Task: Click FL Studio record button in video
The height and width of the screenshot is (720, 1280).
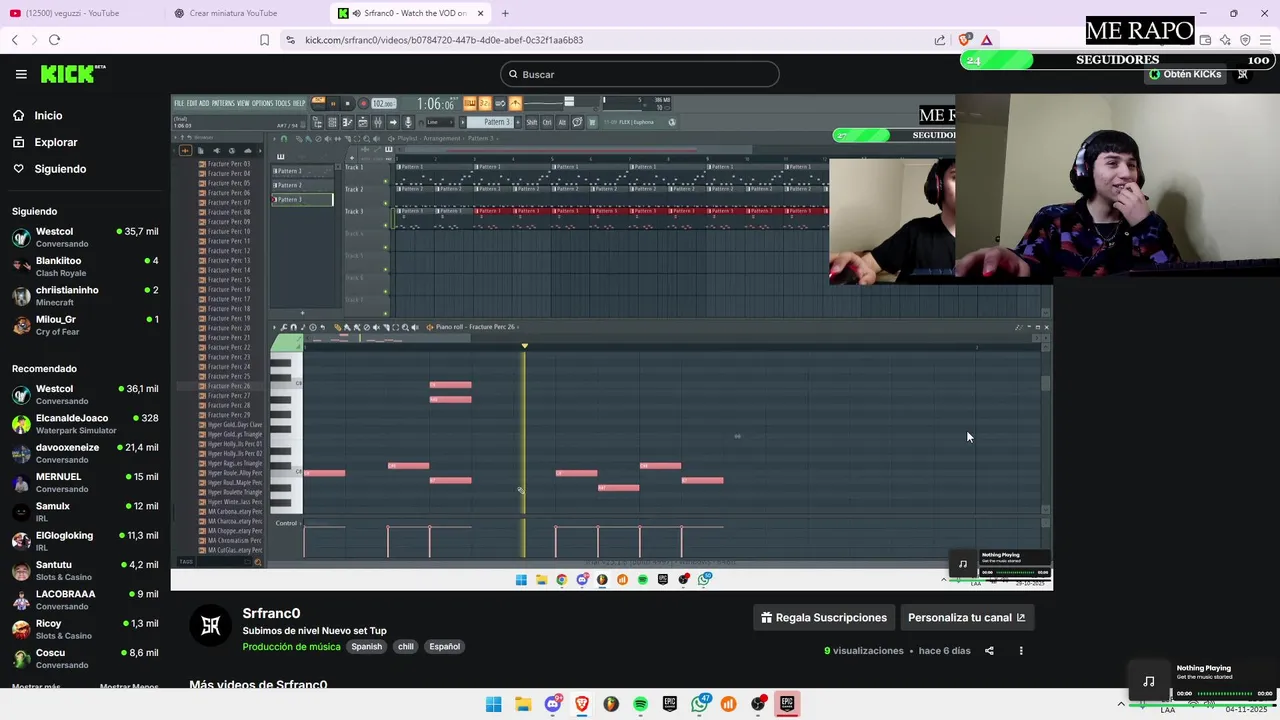Action: (363, 103)
